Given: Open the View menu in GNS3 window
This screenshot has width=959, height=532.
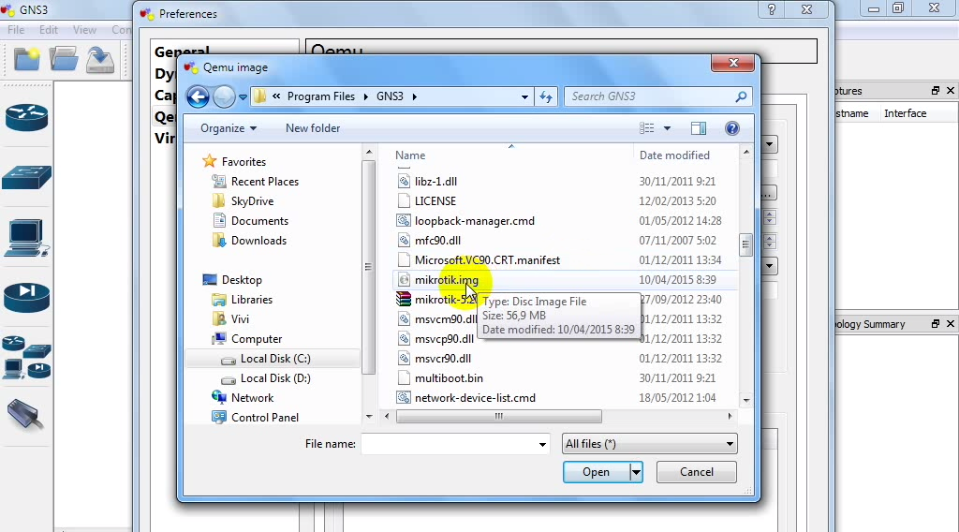Looking at the screenshot, I should [84, 29].
